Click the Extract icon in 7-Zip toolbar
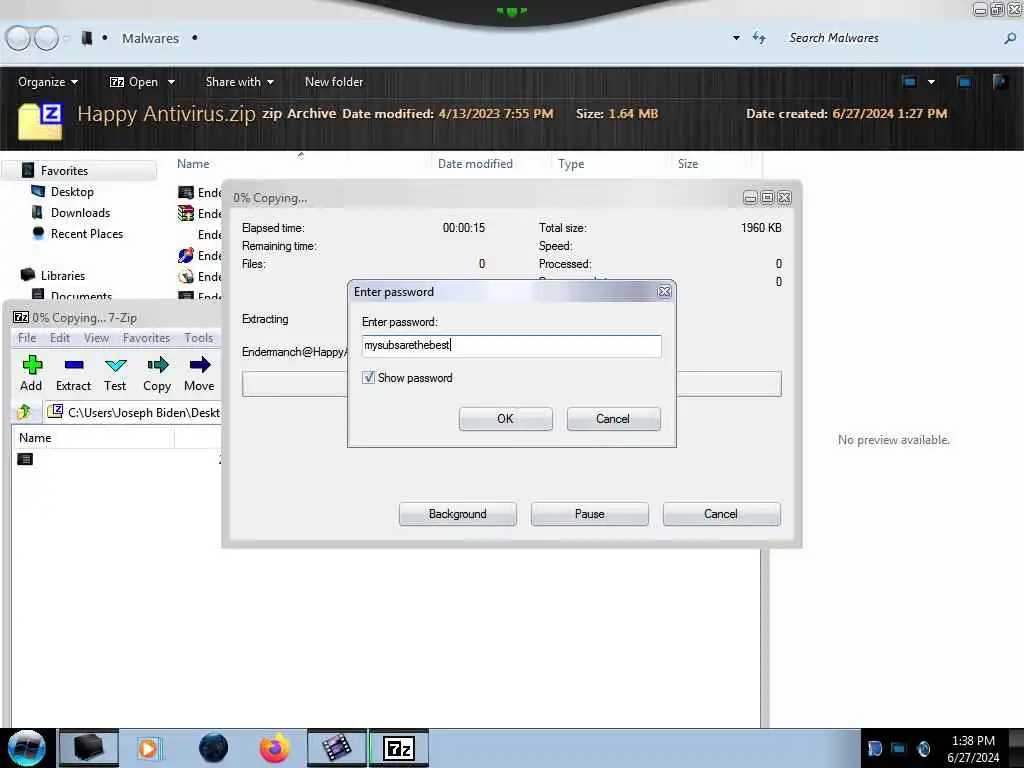 coord(74,365)
